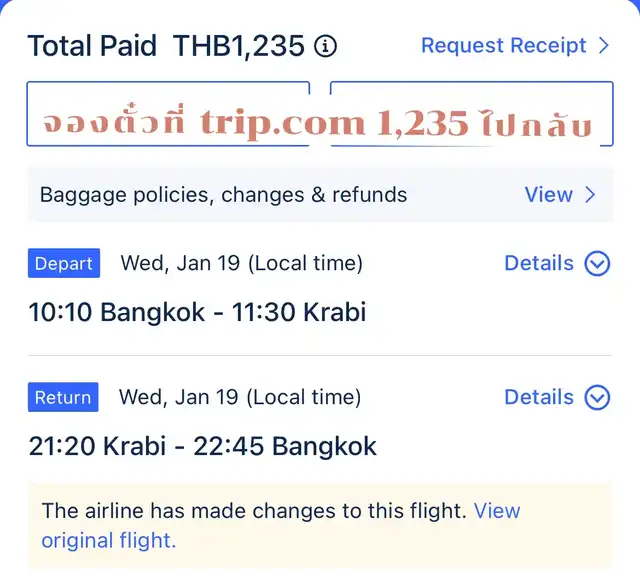Select the 10:10 Bangkok - 11:30 Krabi flight

197,312
